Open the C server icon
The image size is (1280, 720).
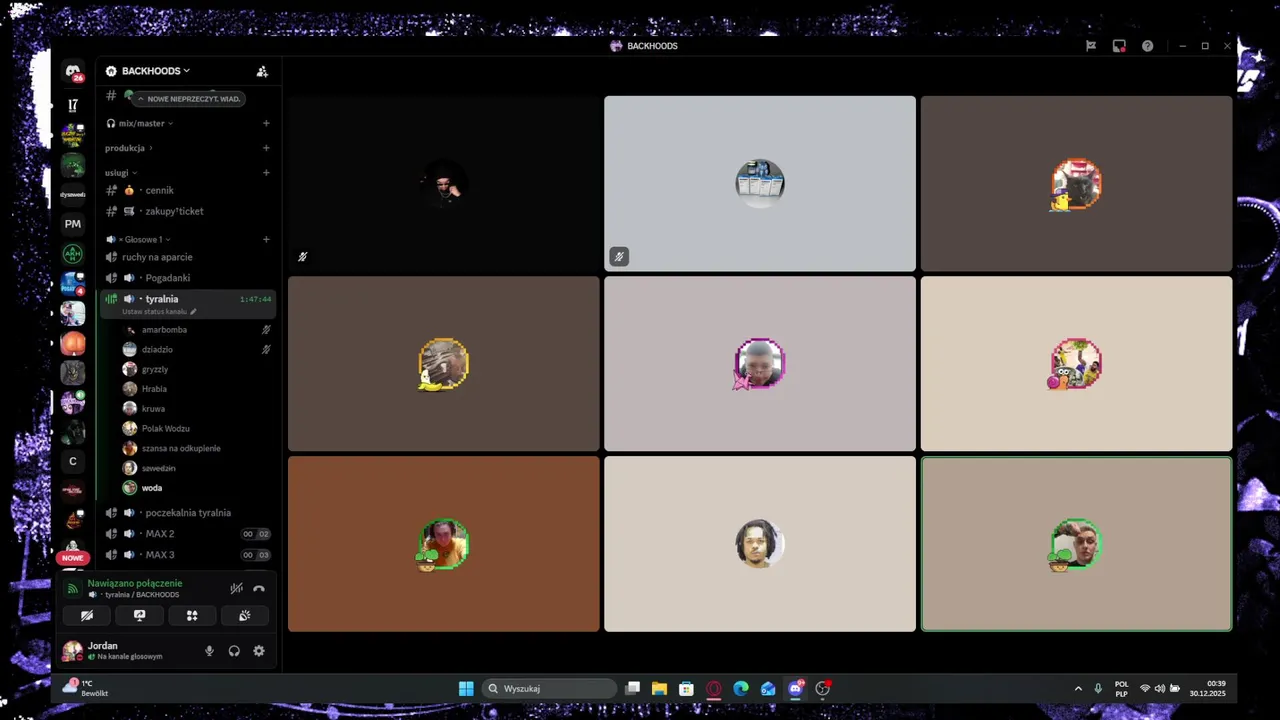point(73,462)
